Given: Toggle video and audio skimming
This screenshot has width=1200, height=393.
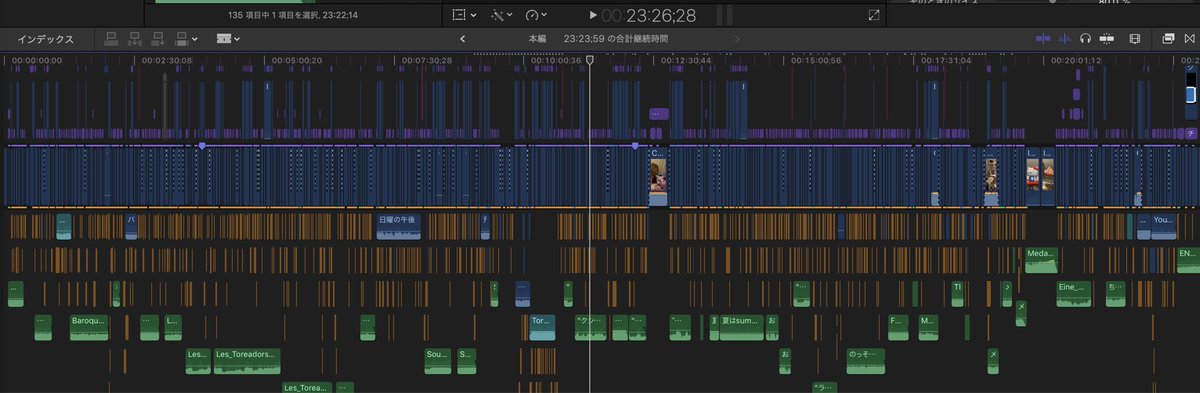Looking at the screenshot, I should (x=1043, y=39).
